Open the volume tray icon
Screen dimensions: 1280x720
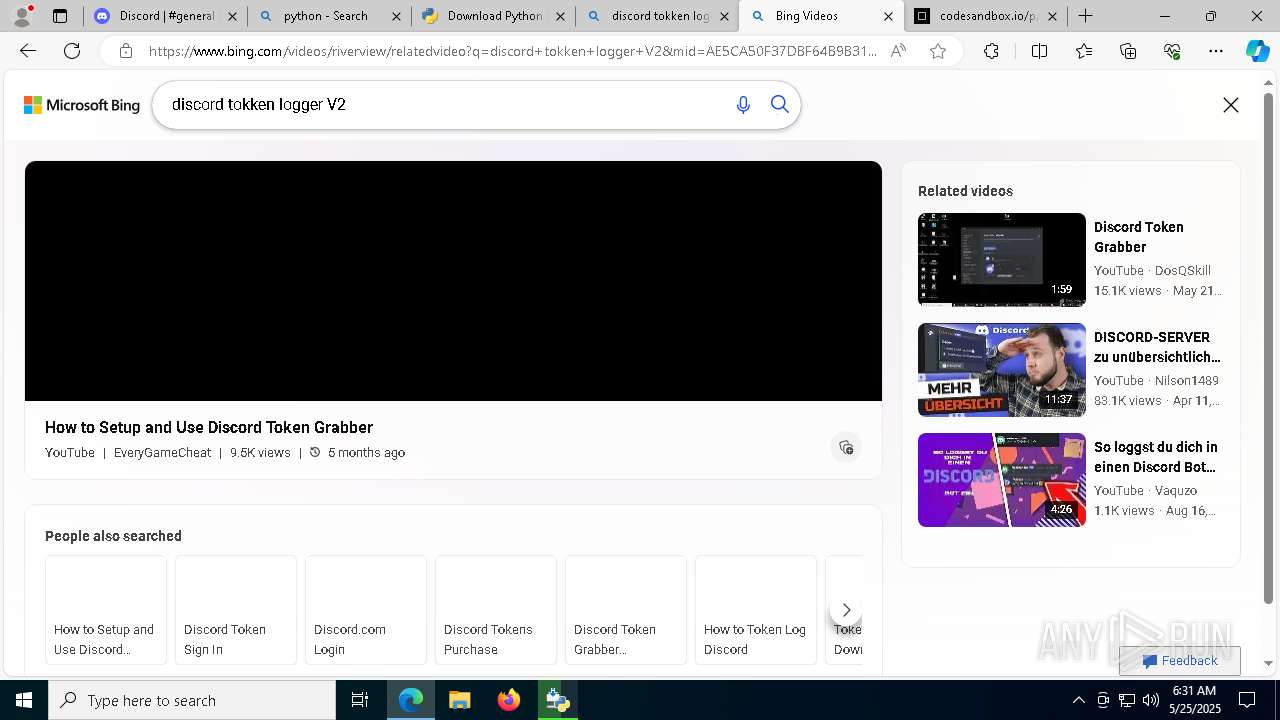point(1150,700)
